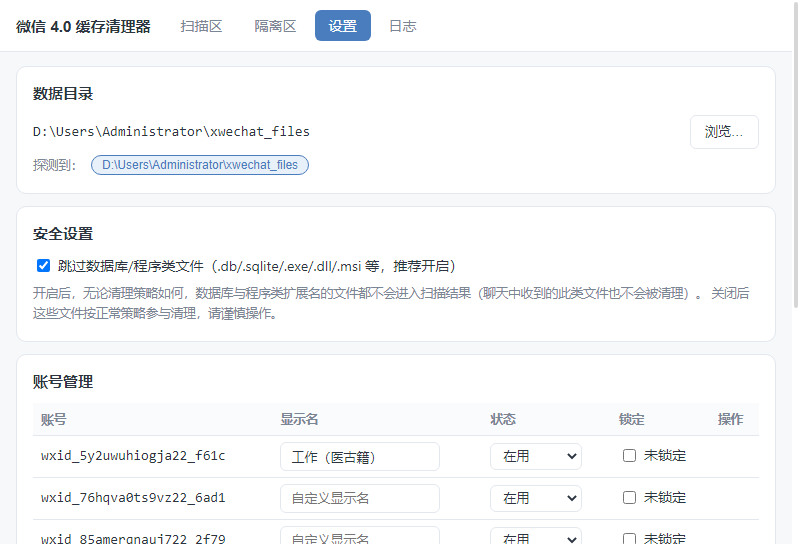The height and width of the screenshot is (544, 800).
Task: Select the 设置 tab
Action: pyautogui.click(x=342, y=26)
